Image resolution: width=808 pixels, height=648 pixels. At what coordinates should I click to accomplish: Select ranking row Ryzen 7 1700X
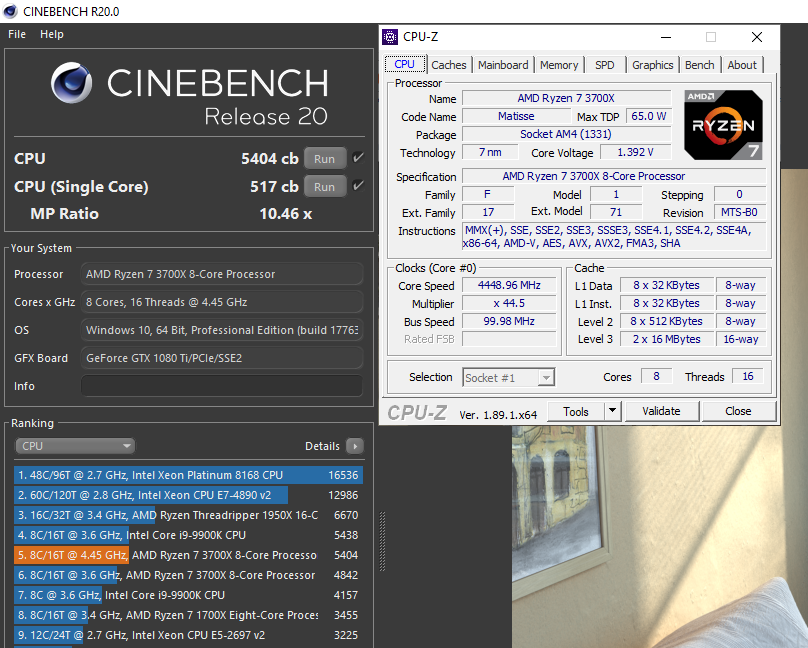click(x=189, y=615)
